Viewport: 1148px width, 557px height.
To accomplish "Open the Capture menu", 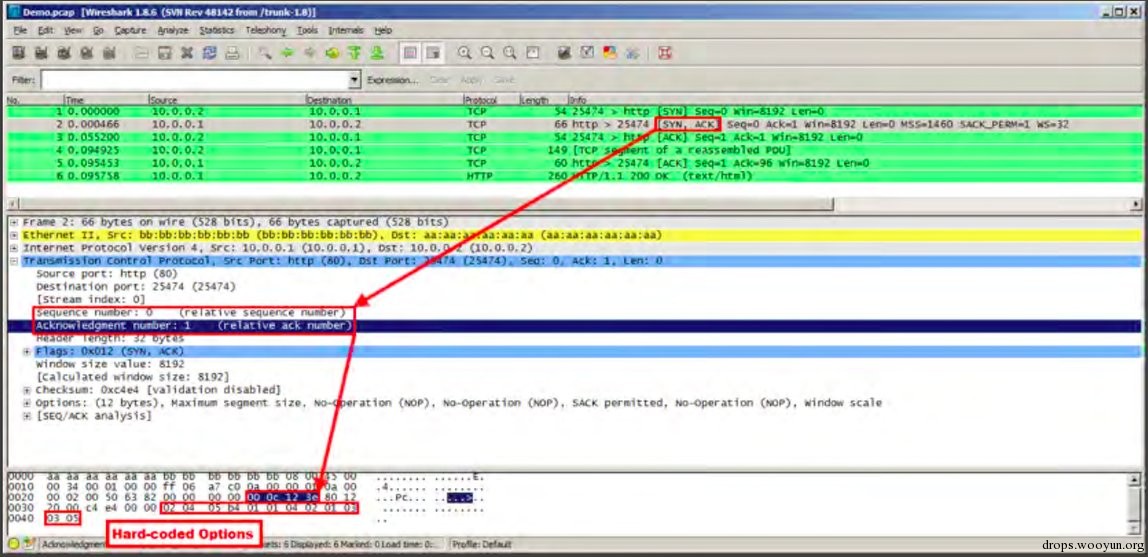I will coord(130,30).
